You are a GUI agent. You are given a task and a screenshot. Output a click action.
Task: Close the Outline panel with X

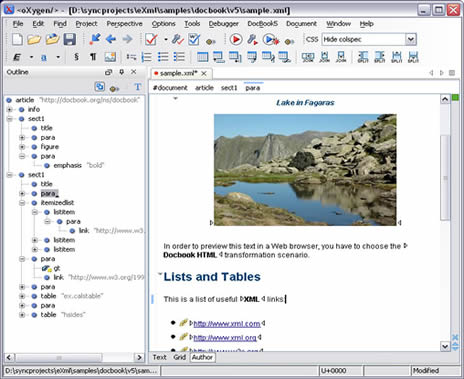[134, 72]
